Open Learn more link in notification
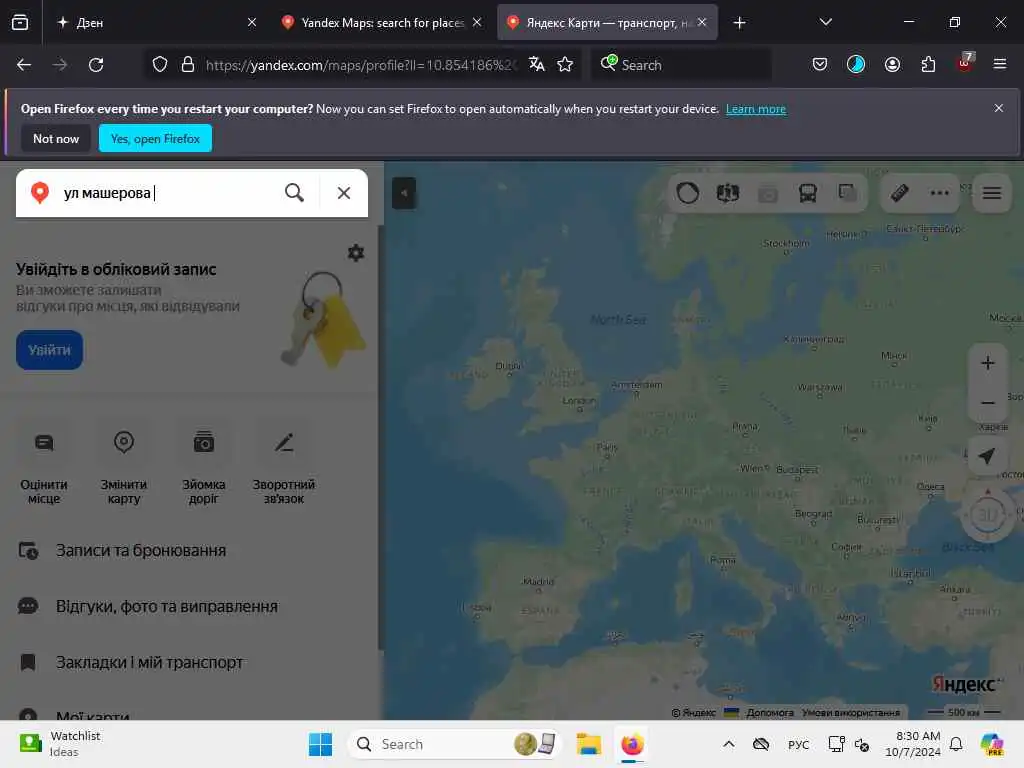 coord(756,109)
